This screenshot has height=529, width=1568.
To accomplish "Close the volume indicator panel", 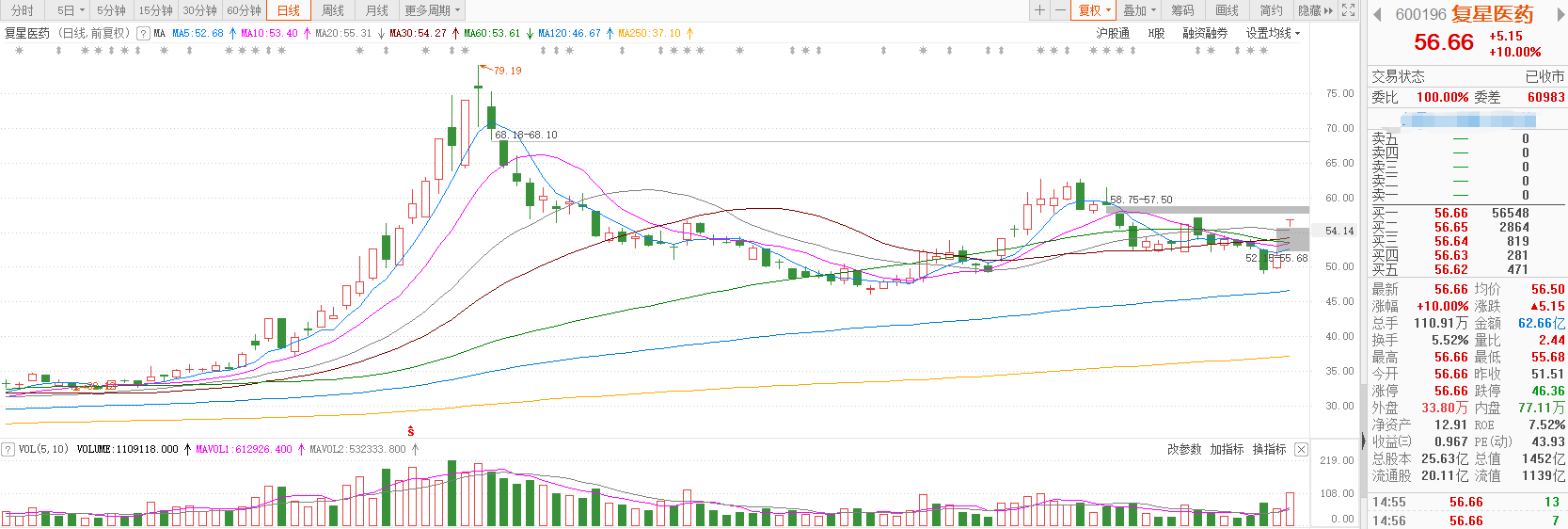I will (1301, 449).
